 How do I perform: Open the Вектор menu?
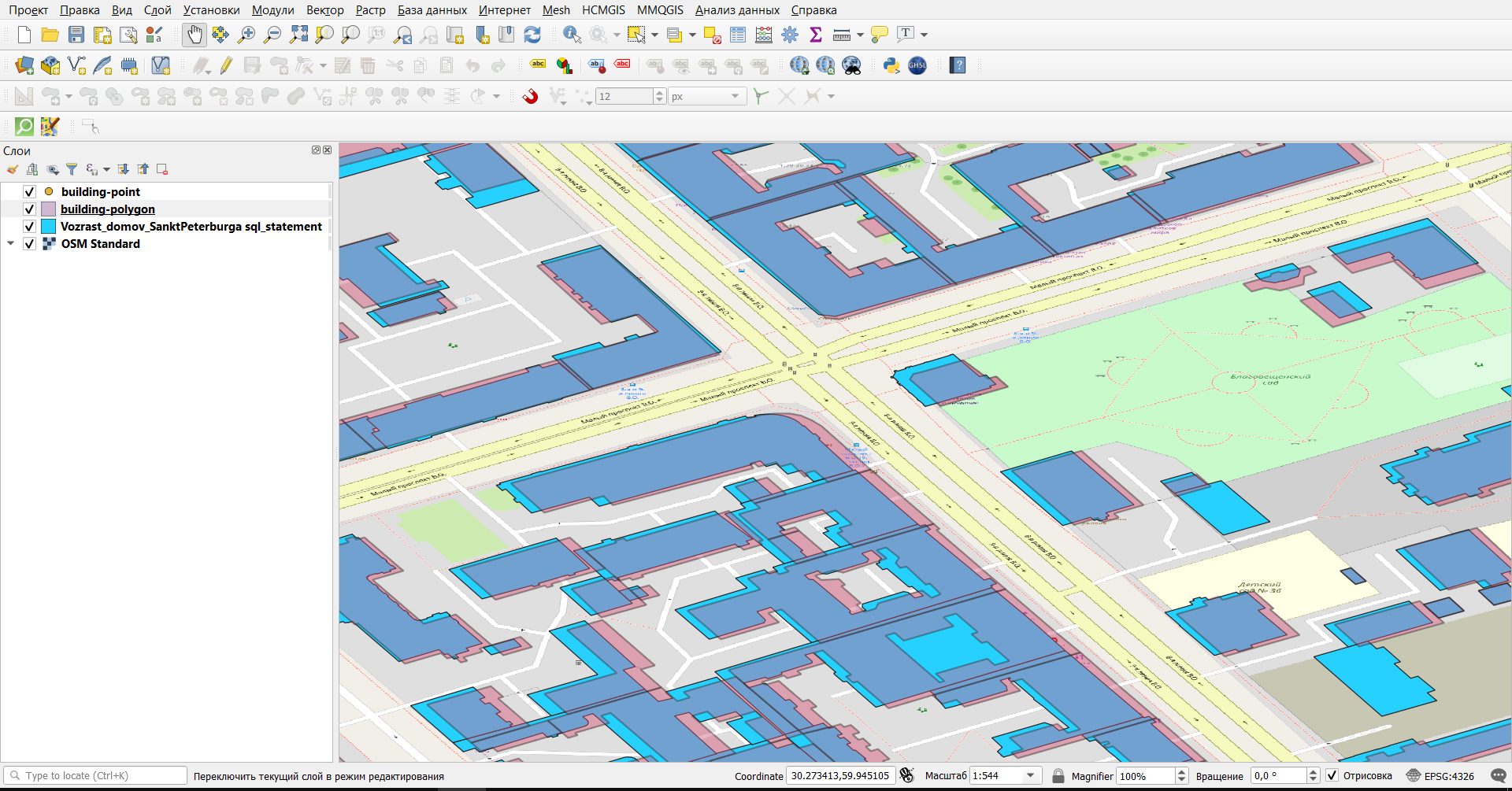(324, 10)
